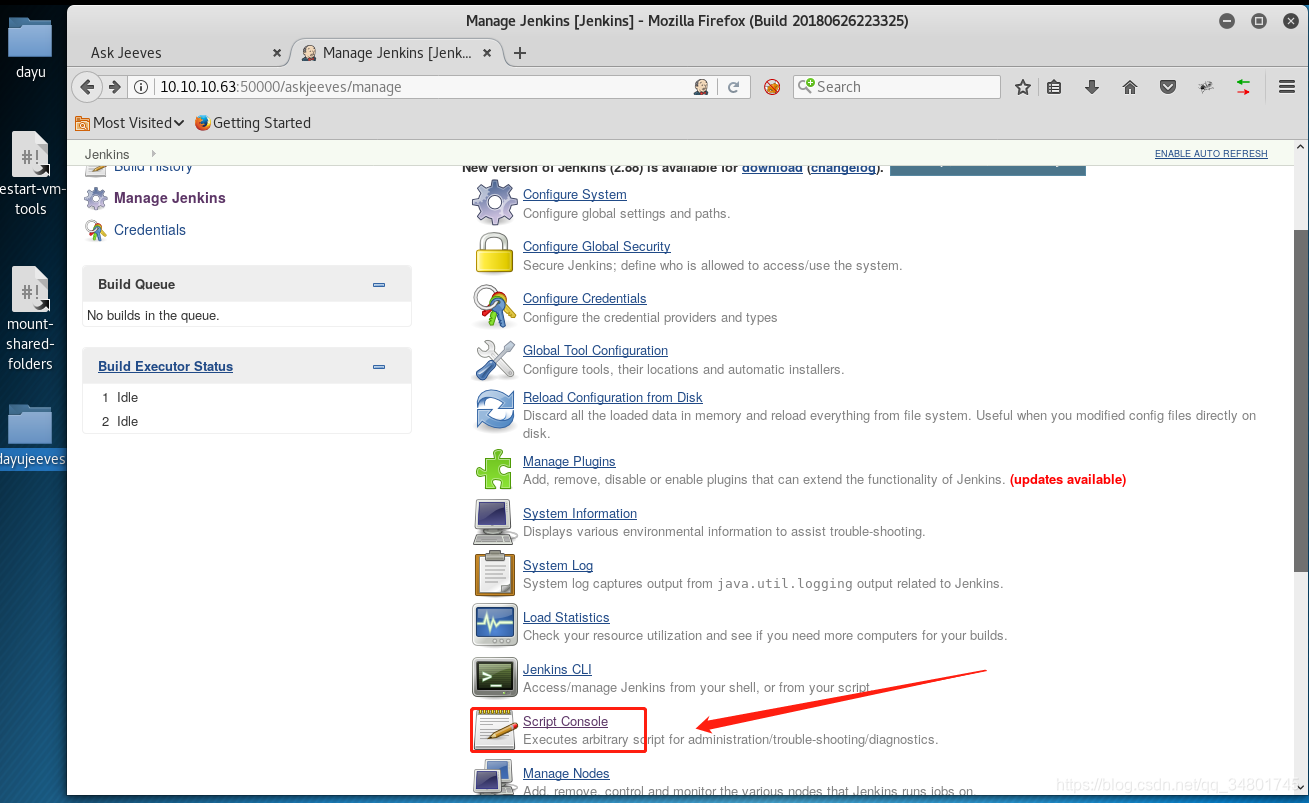Click the NoScript blocked icon beside search

[772, 87]
